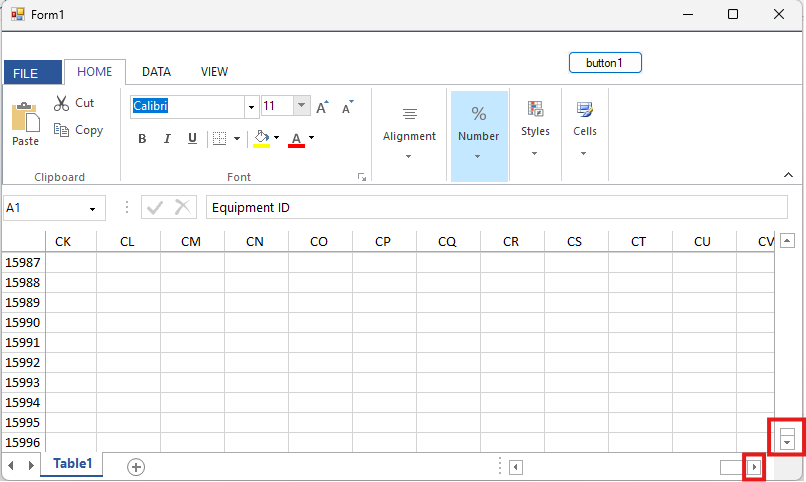Click the horizontal scrollbar thumb
The width and height of the screenshot is (806, 482).
pyautogui.click(x=734, y=467)
